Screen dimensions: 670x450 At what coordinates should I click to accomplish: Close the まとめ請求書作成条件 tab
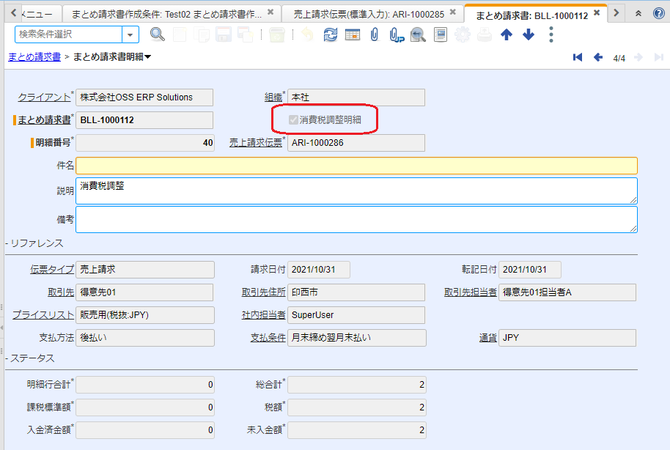[x=270, y=12]
